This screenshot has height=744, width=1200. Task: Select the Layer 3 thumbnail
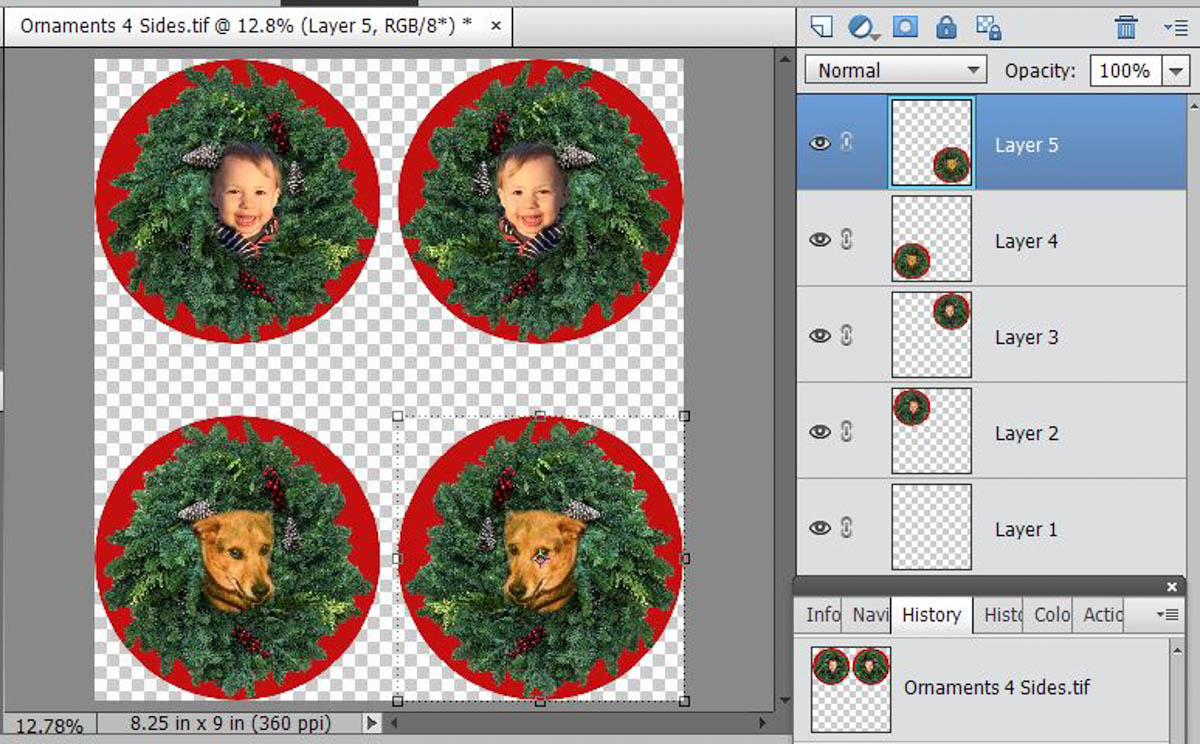point(931,334)
